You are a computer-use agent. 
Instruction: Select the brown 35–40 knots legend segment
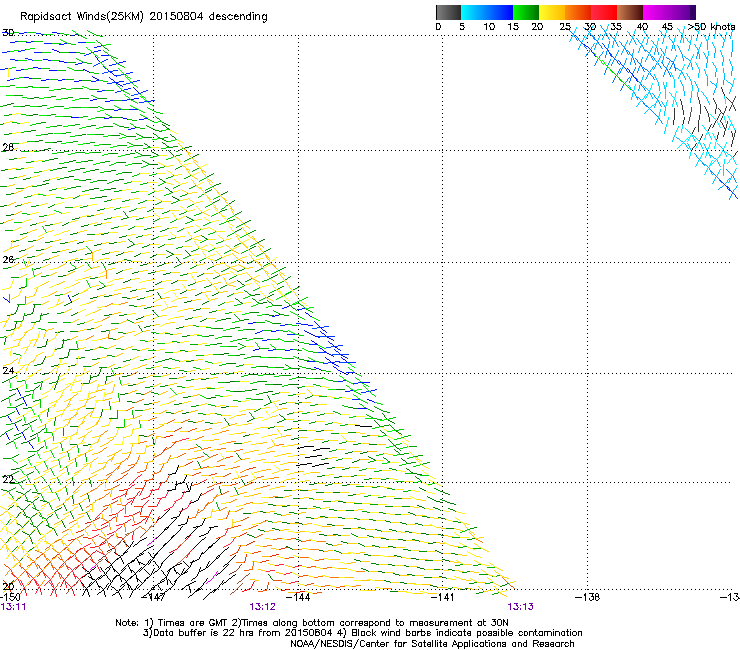coord(630,12)
